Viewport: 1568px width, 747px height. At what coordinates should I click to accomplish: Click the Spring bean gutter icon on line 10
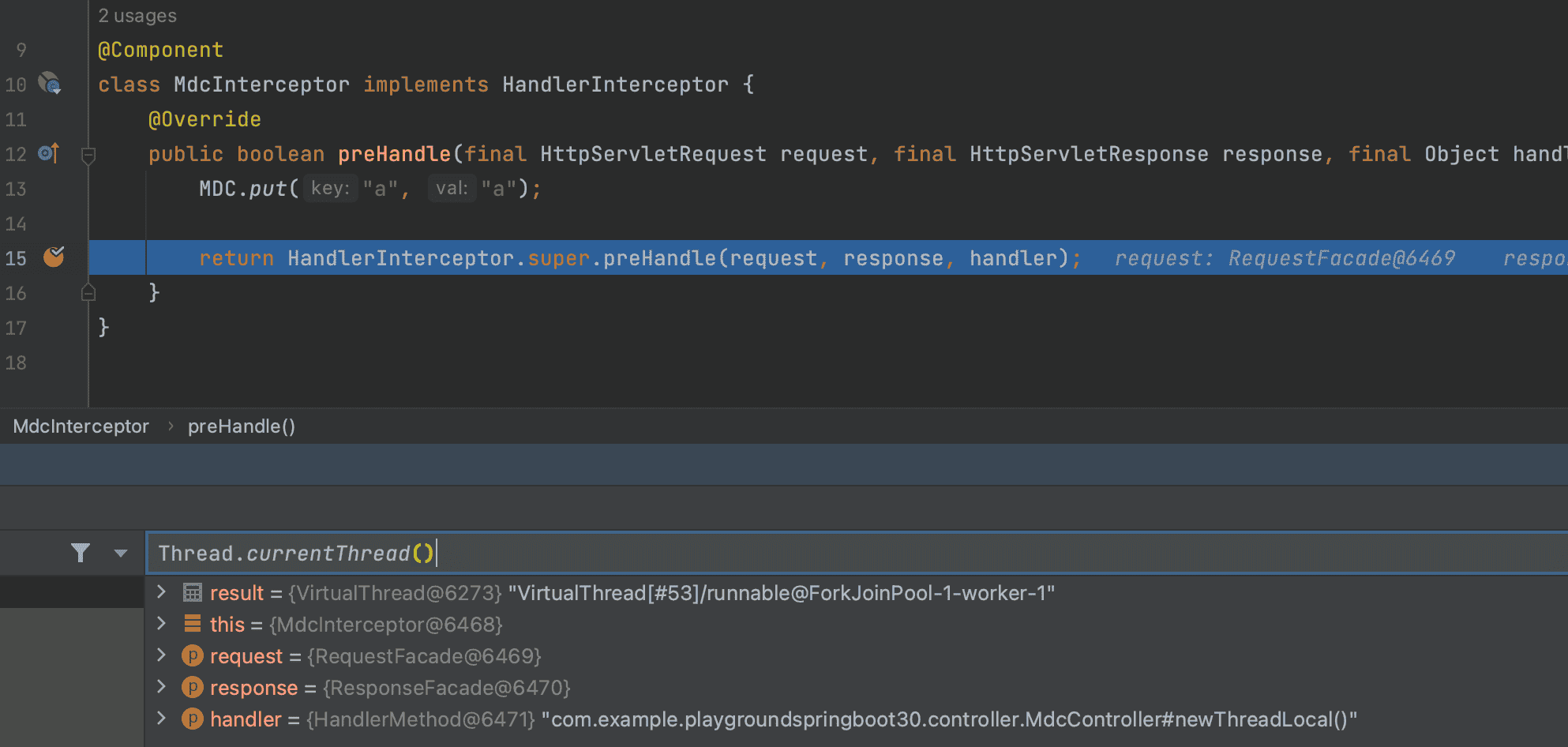click(50, 83)
